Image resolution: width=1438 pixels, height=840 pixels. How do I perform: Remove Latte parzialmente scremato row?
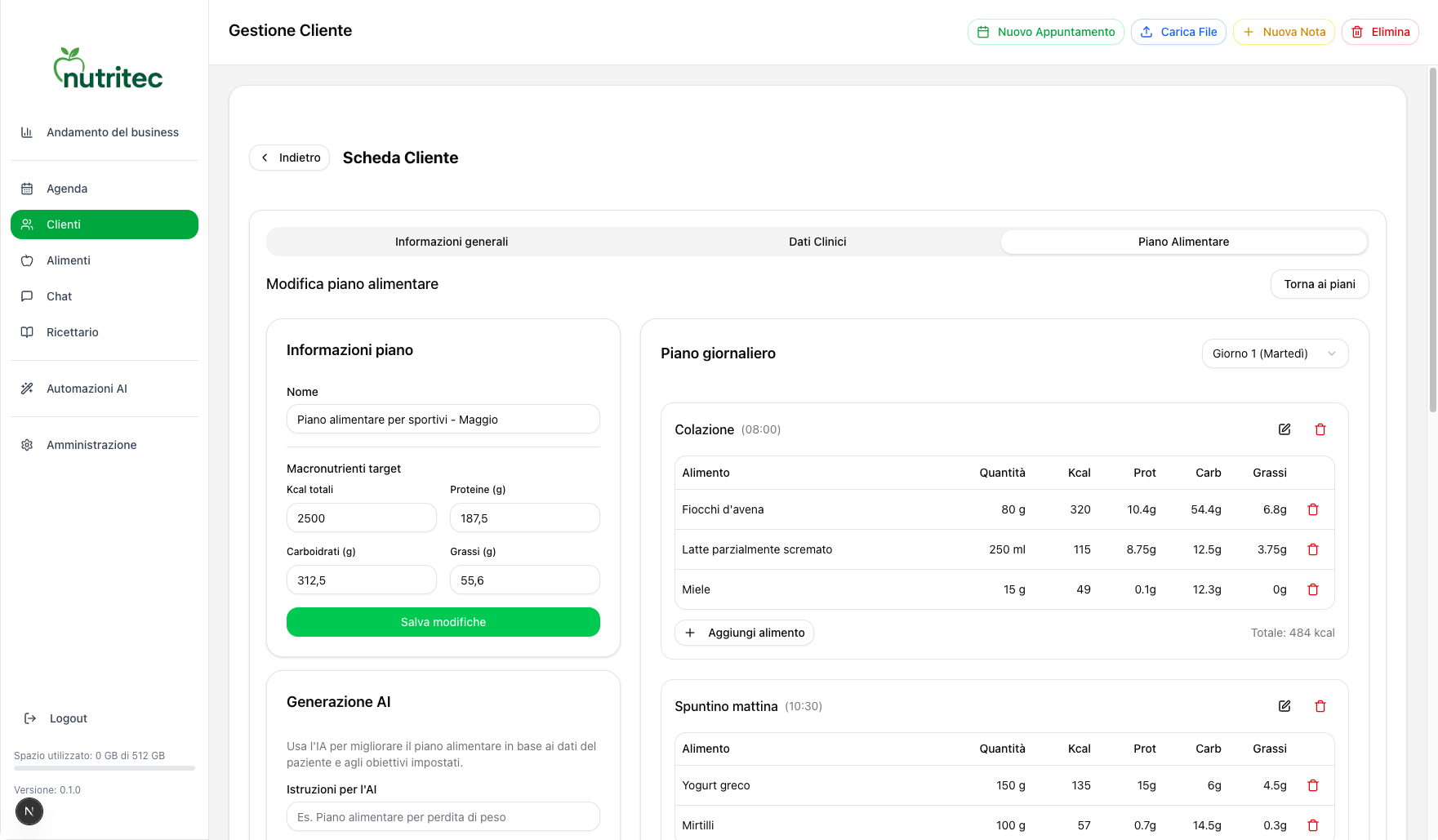tap(1313, 549)
